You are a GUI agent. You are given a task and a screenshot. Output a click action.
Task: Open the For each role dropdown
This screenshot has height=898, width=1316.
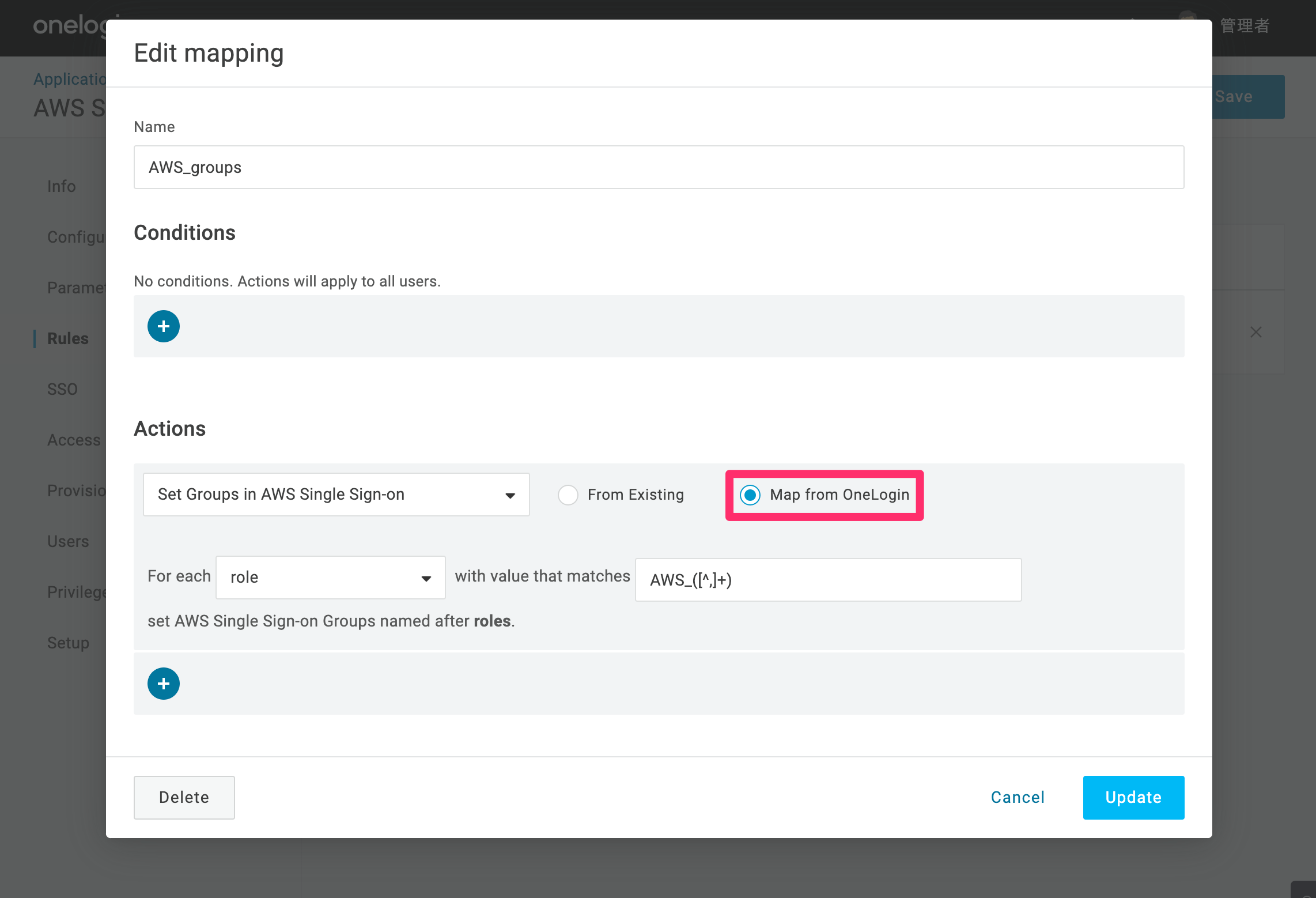(331, 578)
